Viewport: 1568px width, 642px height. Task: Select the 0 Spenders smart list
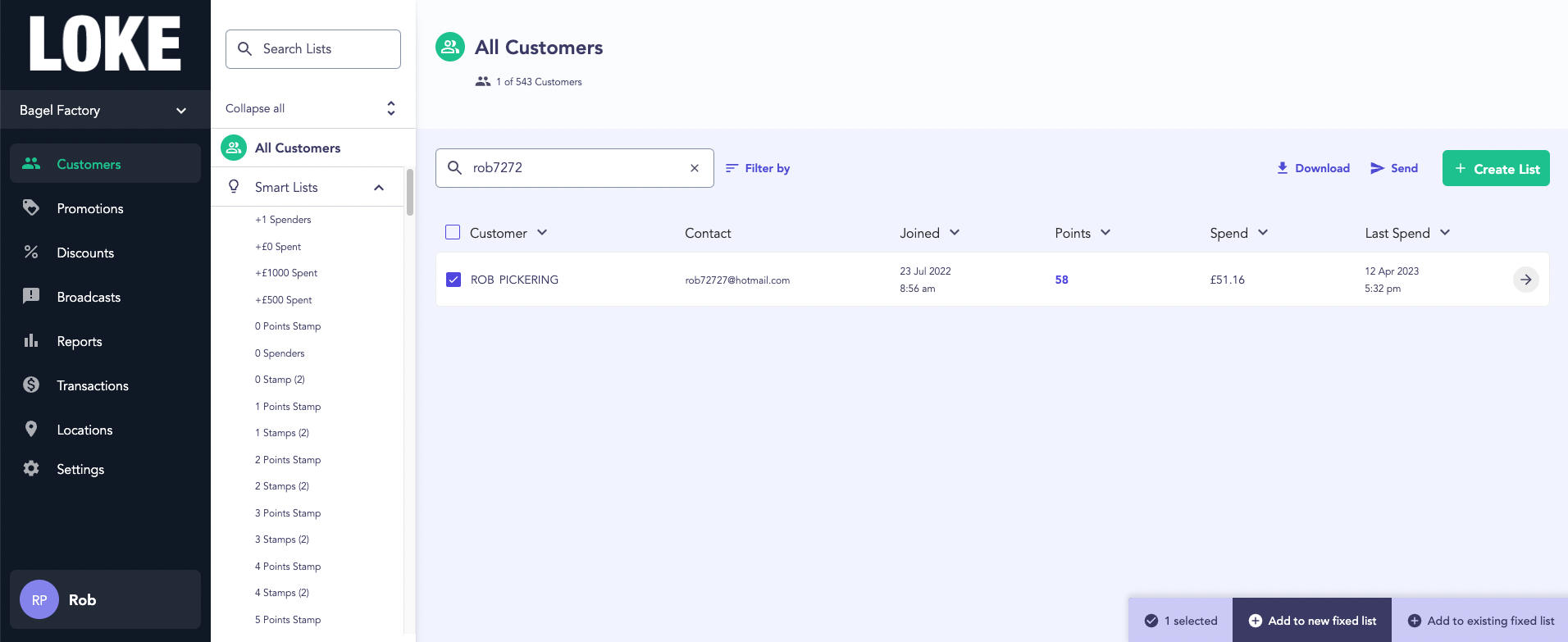point(280,353)
